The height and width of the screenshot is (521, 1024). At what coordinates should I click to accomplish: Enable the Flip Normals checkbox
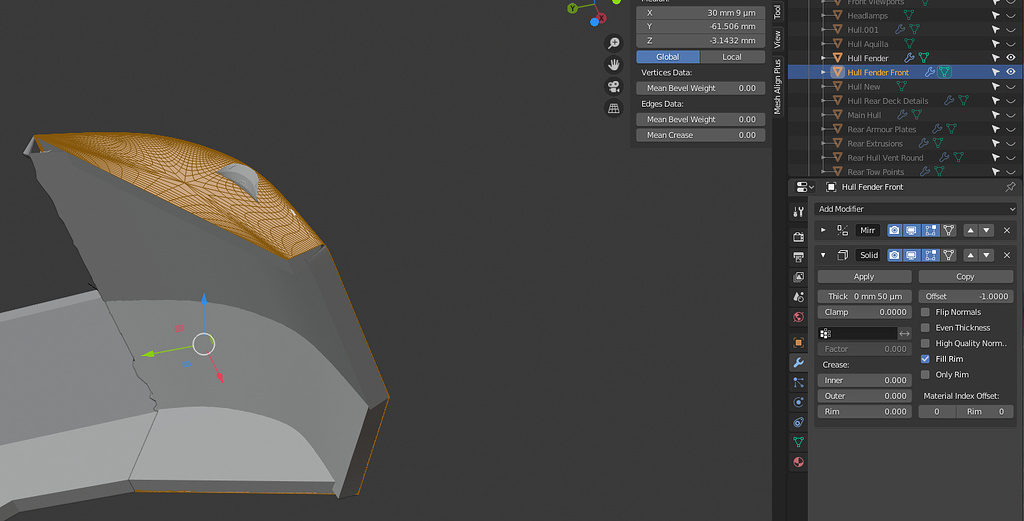(925, 312)
